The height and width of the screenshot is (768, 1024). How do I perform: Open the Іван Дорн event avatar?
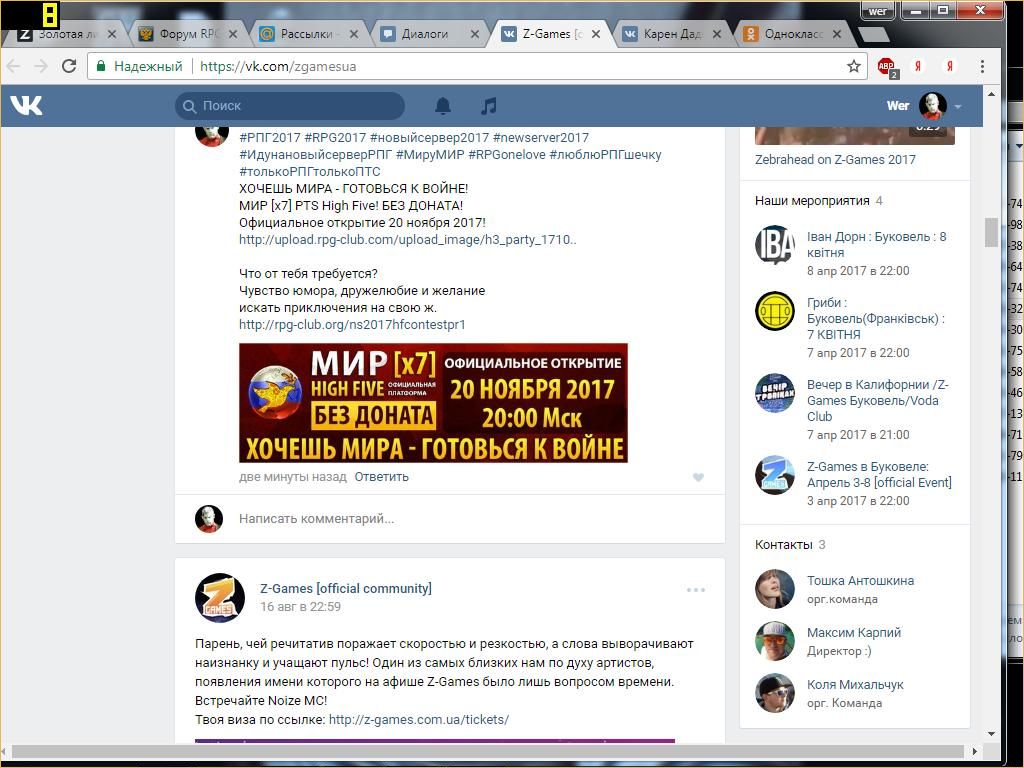click(775, 245)
